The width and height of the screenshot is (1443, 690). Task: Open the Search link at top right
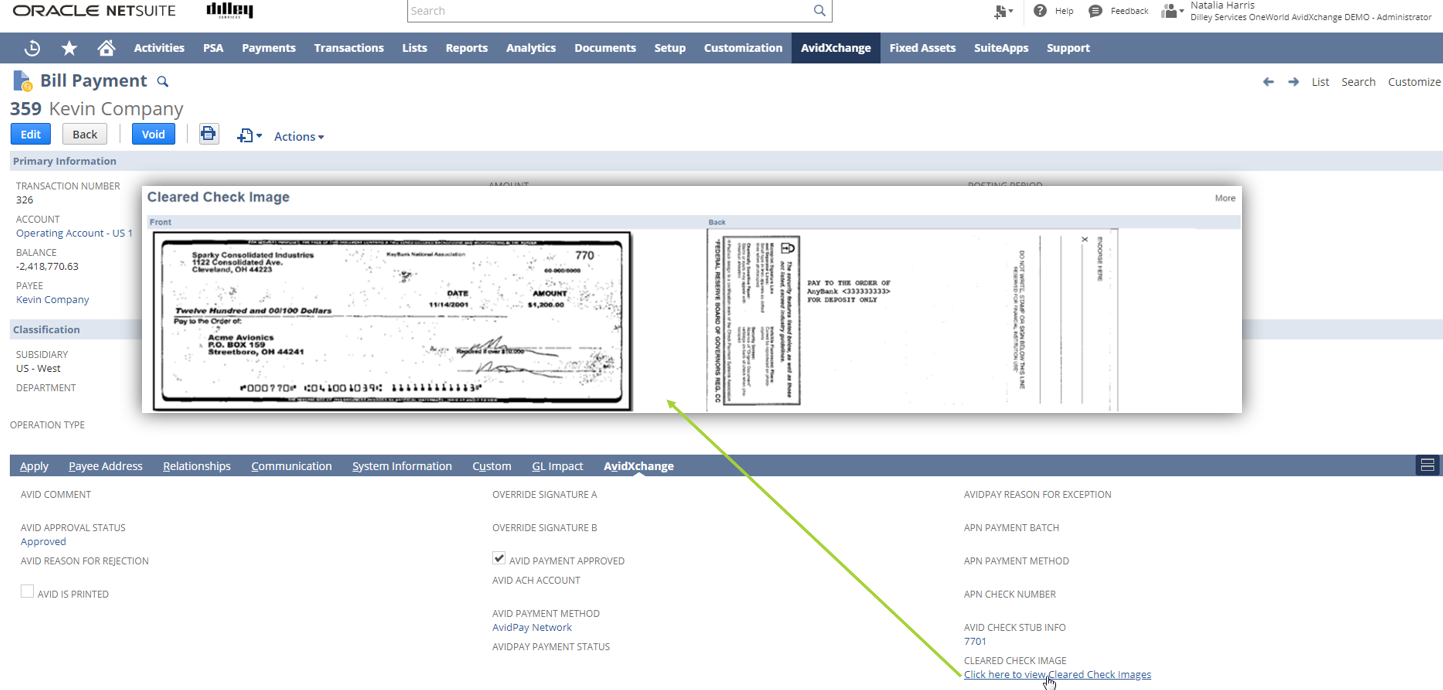point(1358,82)
